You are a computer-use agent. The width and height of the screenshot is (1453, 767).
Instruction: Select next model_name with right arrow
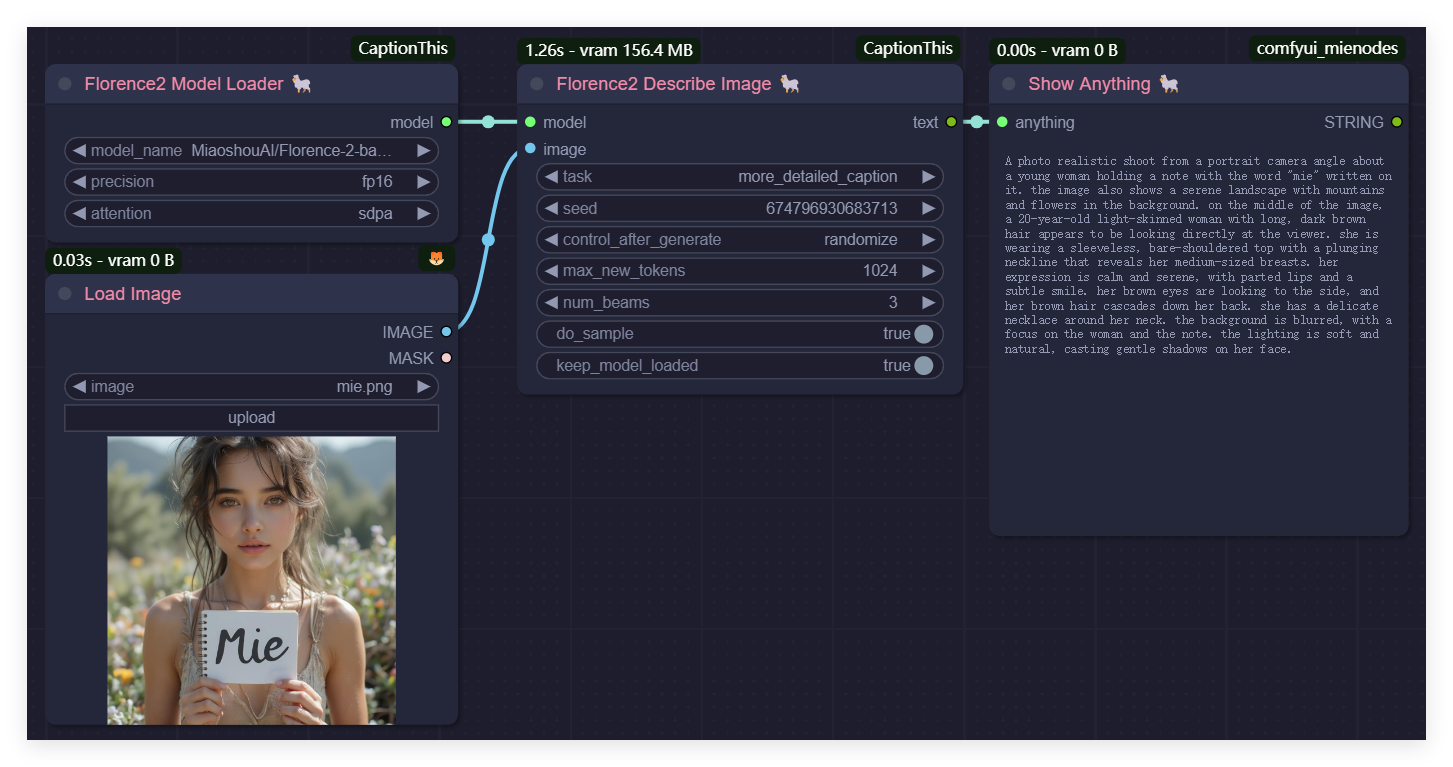[x=424, y=151]
